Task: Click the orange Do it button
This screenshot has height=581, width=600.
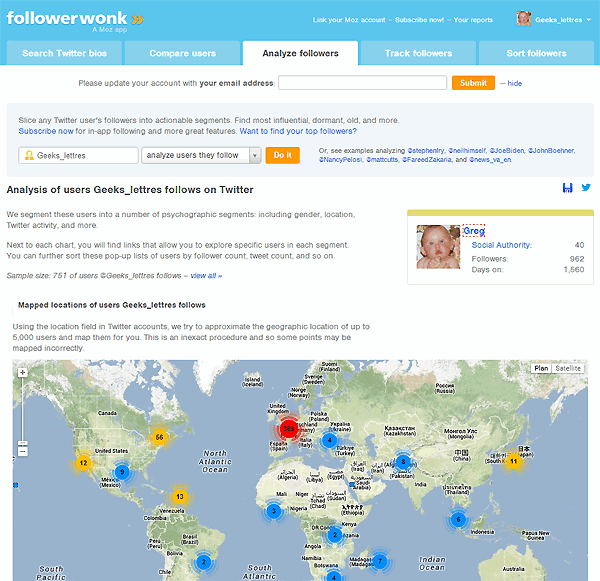Action: [282, 155]
